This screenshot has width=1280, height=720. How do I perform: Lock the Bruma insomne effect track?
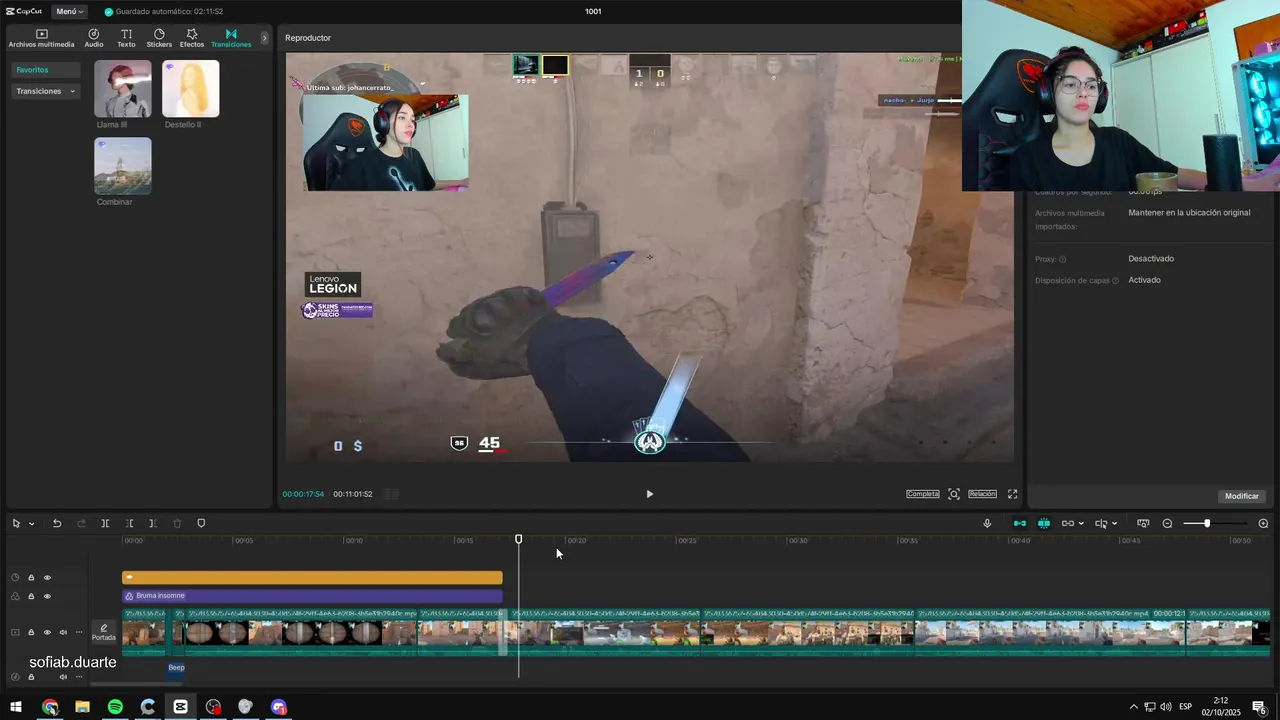31,596
